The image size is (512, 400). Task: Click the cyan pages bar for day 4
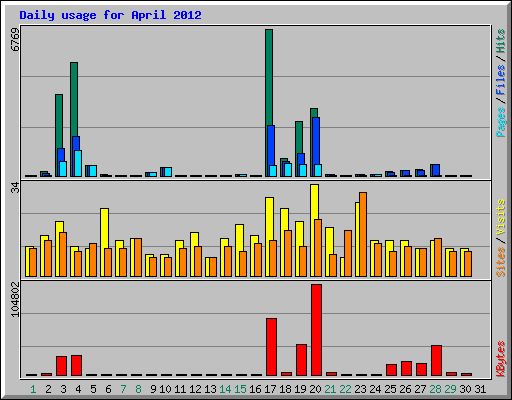[78, 163]
